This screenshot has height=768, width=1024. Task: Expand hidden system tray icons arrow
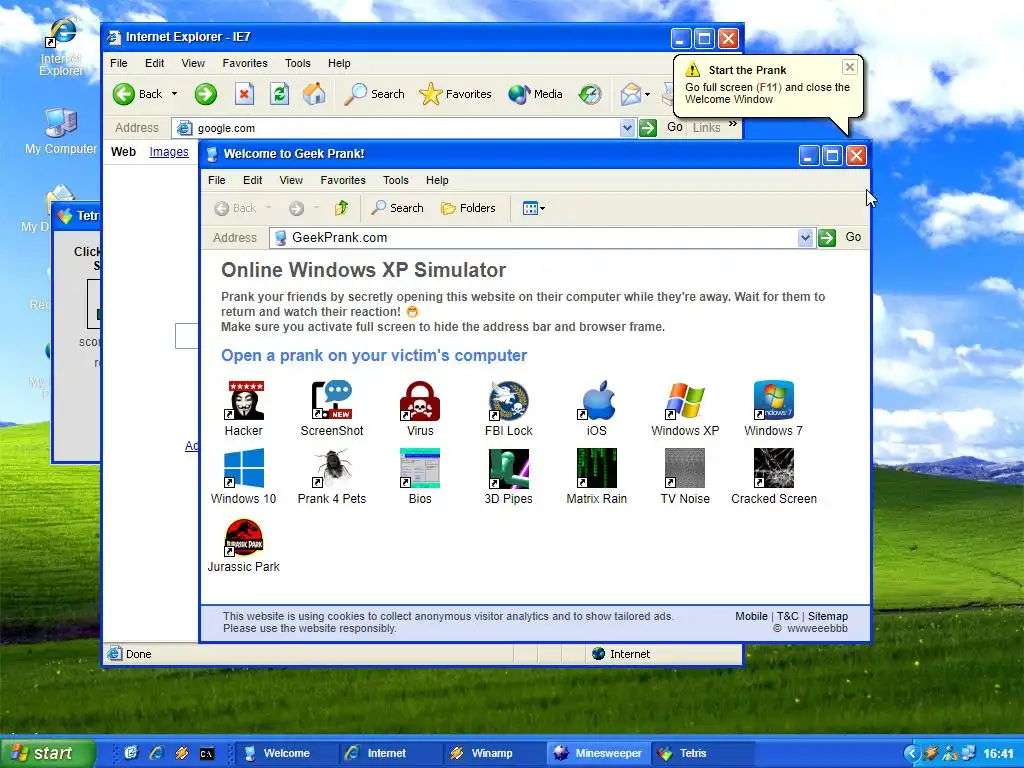click(911, 753)
